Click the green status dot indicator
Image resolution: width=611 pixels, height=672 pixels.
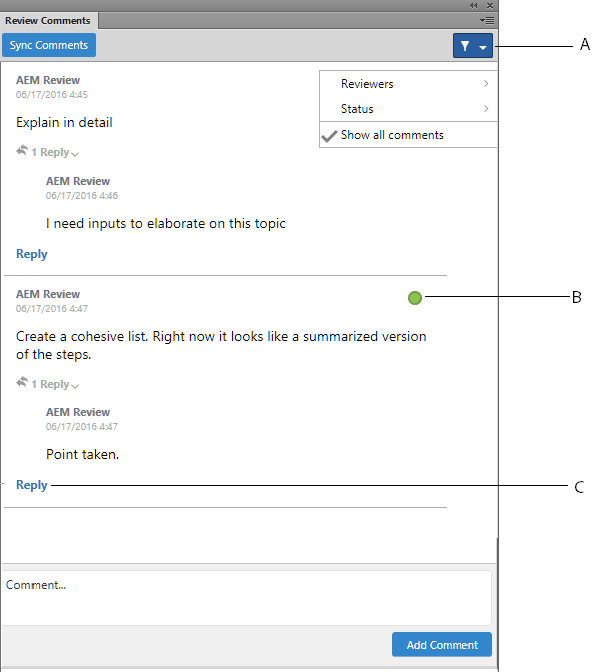pyautogui.click(x=415, y=297)
